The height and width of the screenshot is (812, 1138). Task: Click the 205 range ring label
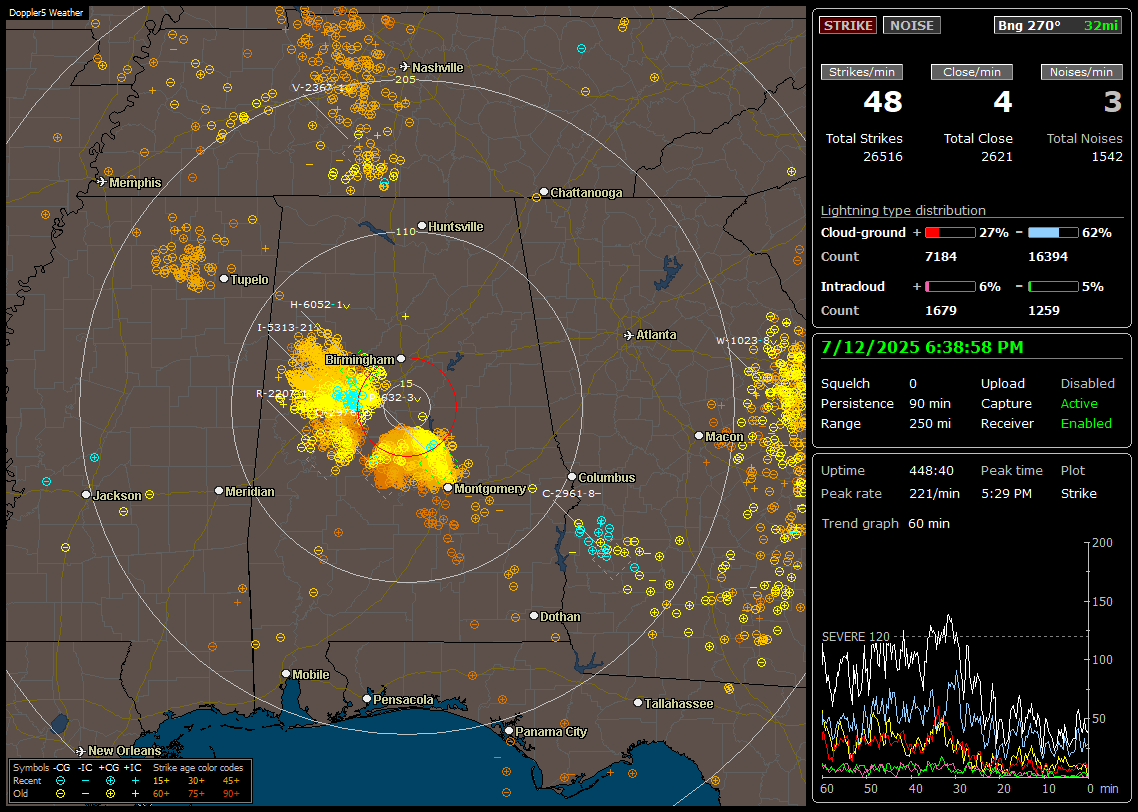pyautogui.click(x=405, y=79)
